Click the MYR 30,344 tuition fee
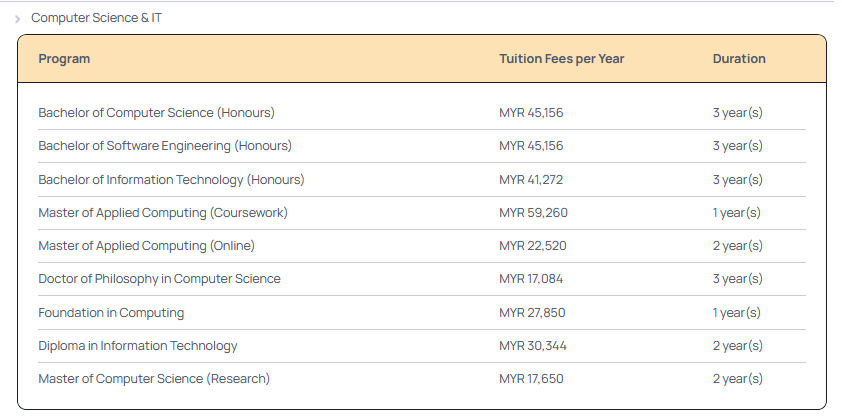This screenshot has width=842, height=416. [532, 346]
